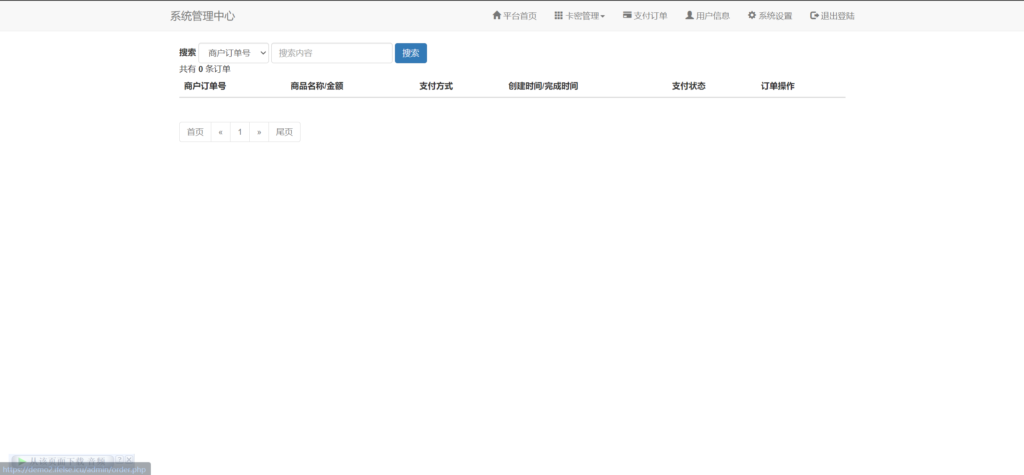Click the blue 搜索 button
This screenshot has width=1024, height=475.
coord(411,53)
